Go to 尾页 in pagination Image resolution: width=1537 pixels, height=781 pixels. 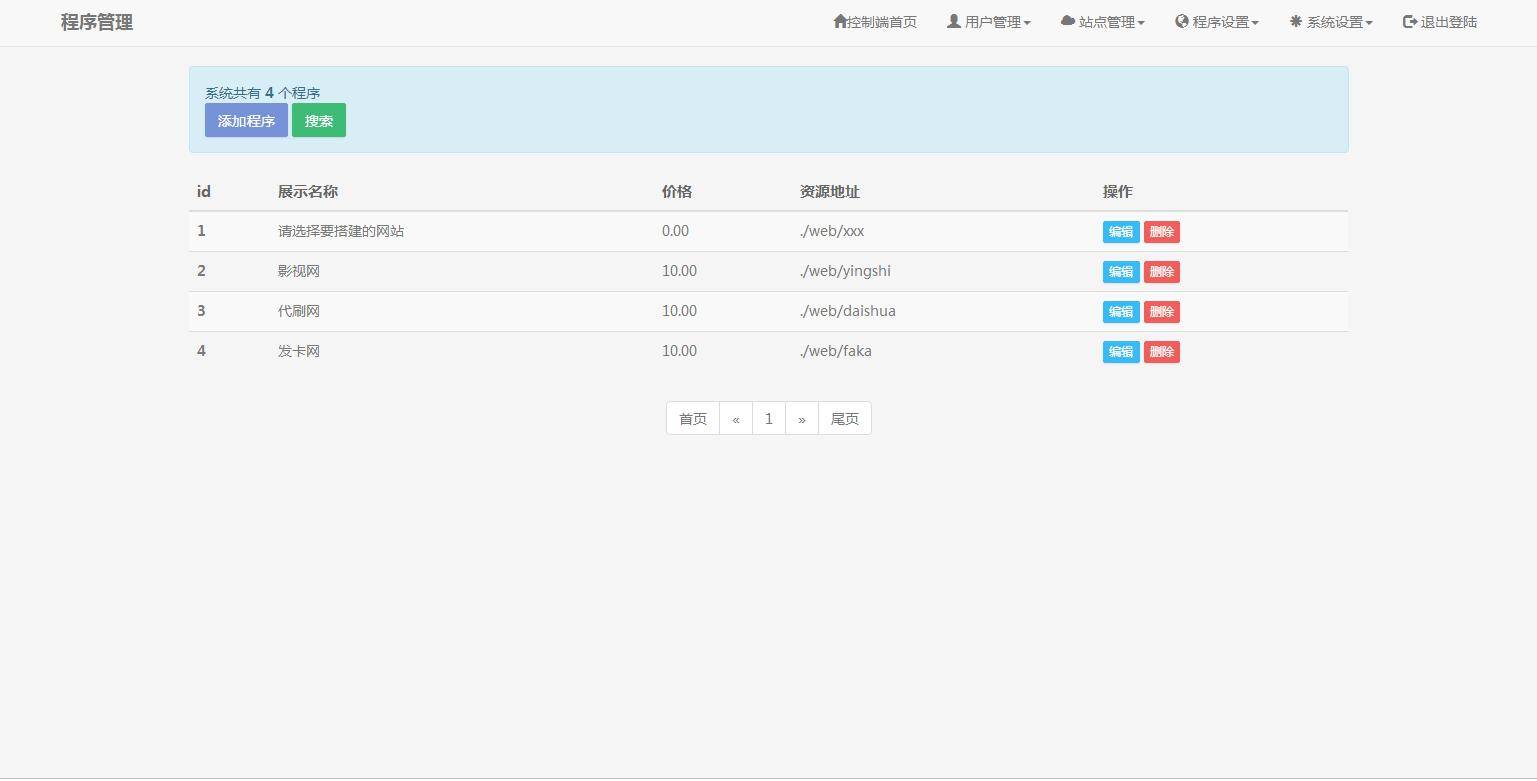844,418
